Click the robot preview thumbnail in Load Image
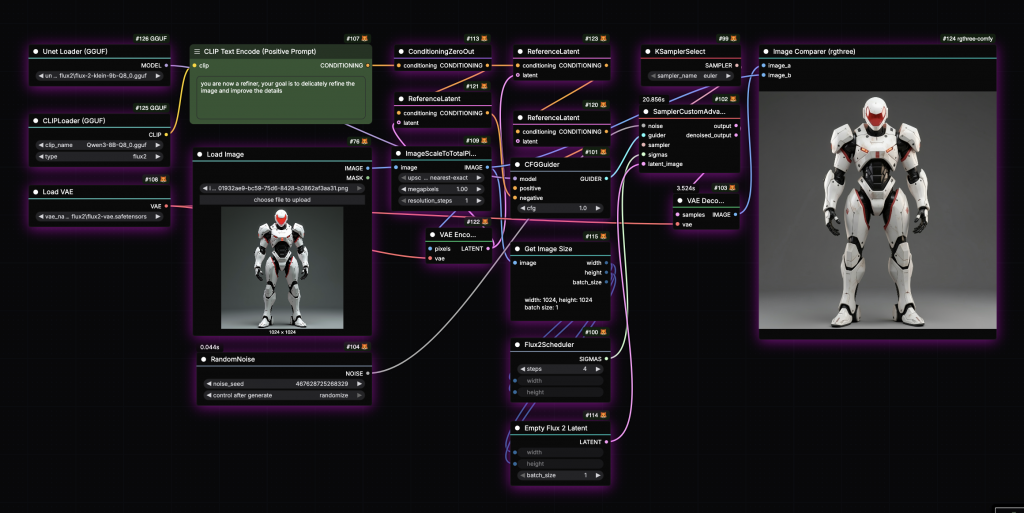The width and height of the screenshot is (1024, 513). click(282, 267)
